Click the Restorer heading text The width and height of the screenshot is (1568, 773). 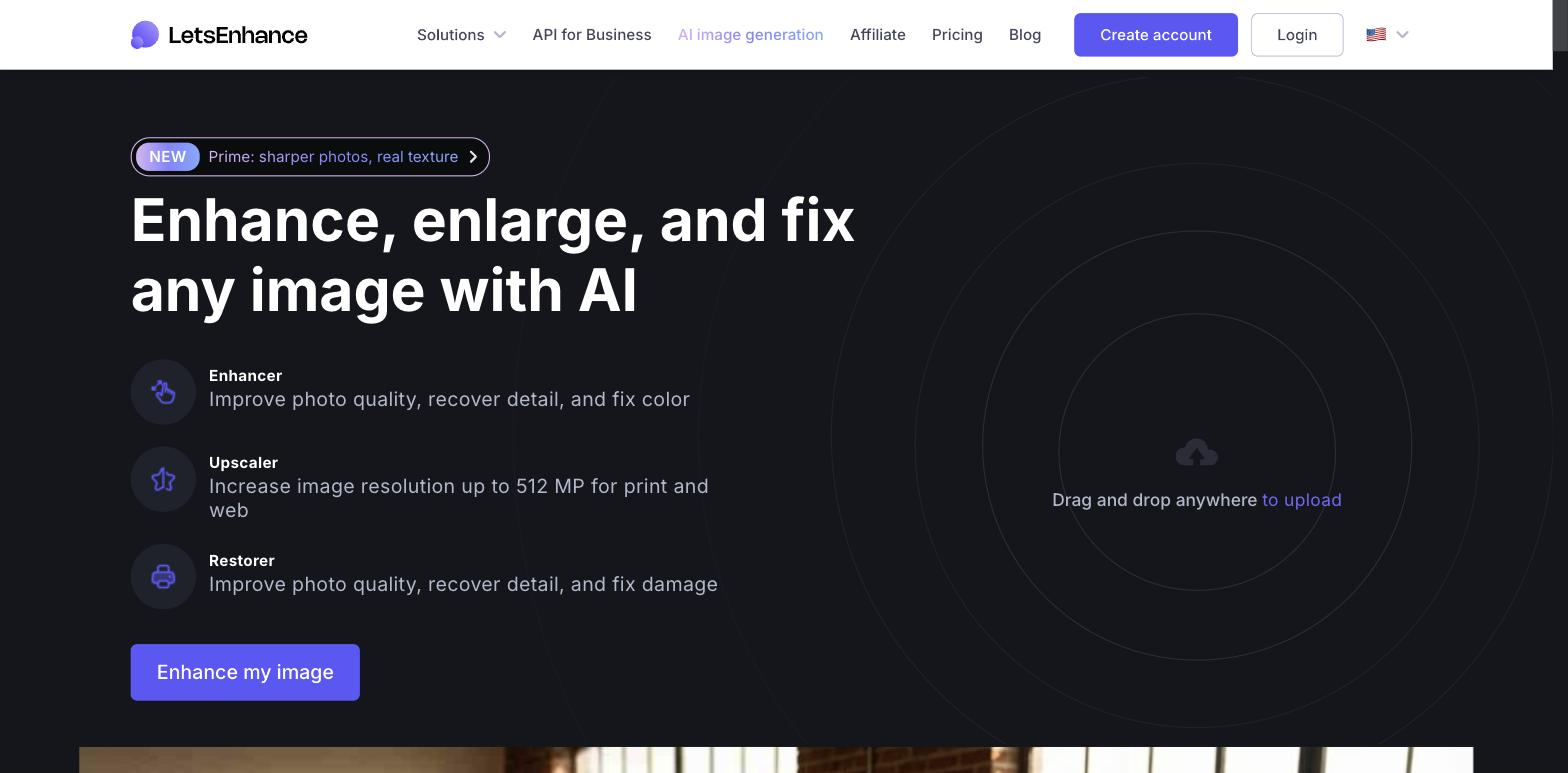[242, 561]
